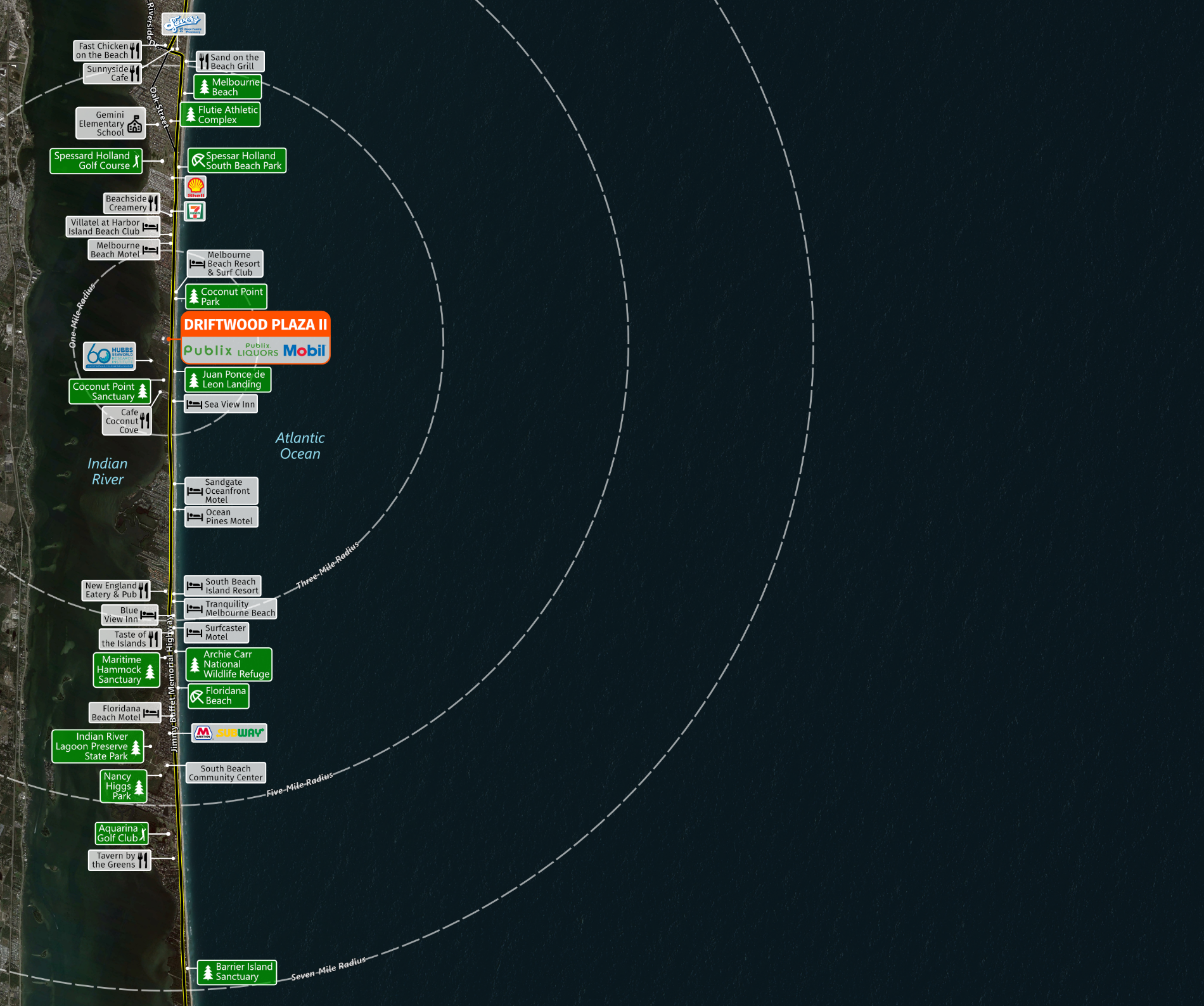
Task: Select the Barrier Island Sanctuary label
Action: [237, 972]
